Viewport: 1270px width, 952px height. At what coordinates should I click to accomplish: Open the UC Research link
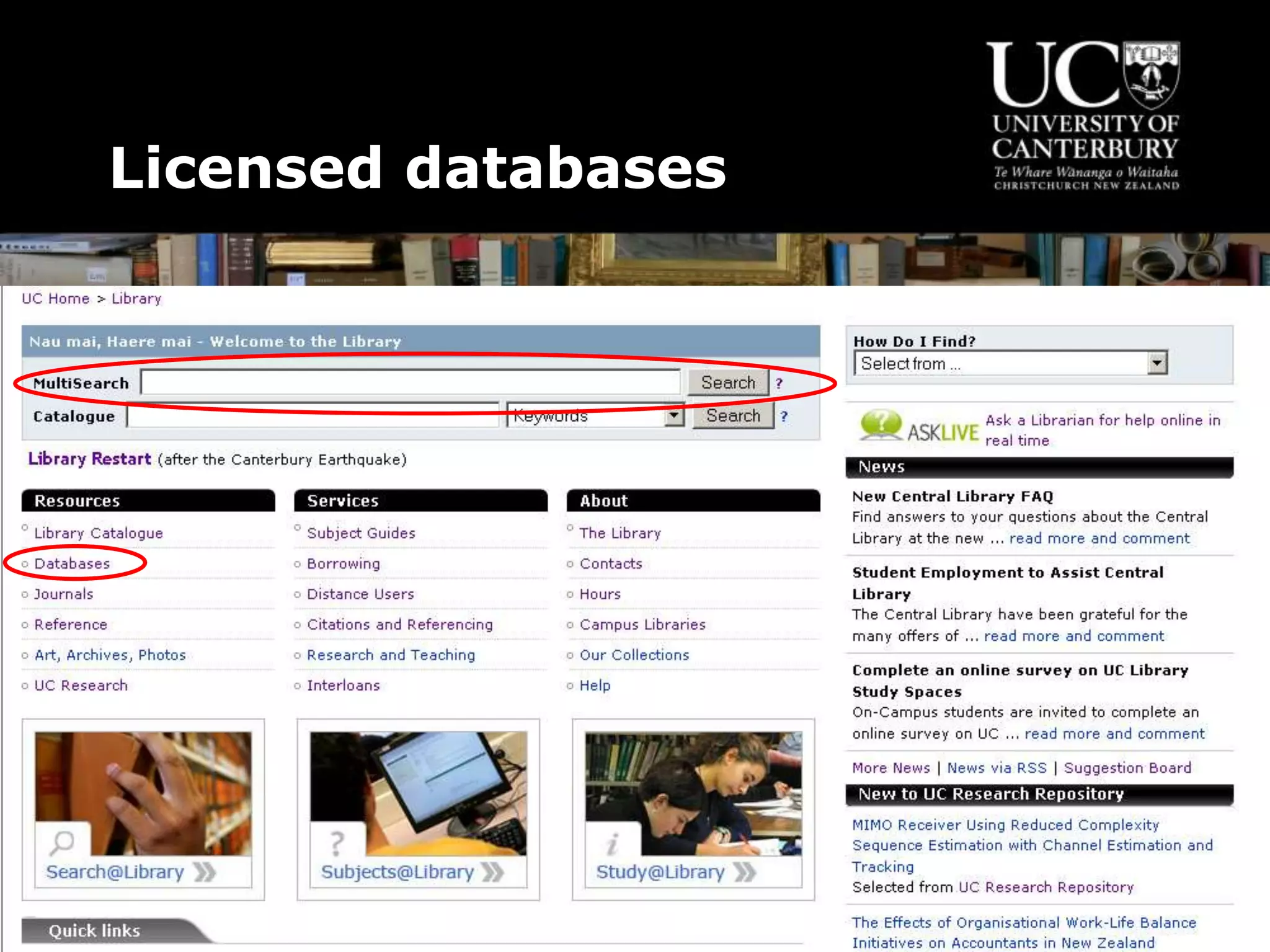pyautogui.click(x=81, y=685)
